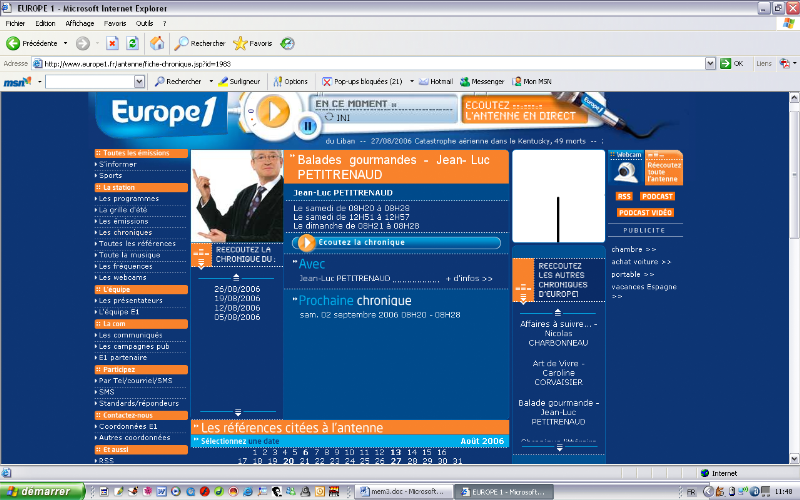
Task: Open Hotmail from the MSN toolbar
Action: (x=436, y=81)
